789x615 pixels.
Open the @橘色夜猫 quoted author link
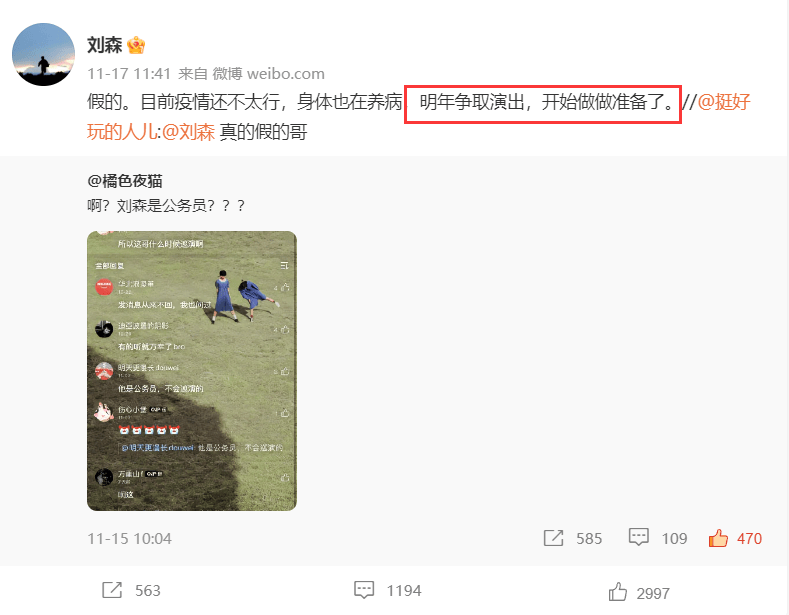click(125, 181)
